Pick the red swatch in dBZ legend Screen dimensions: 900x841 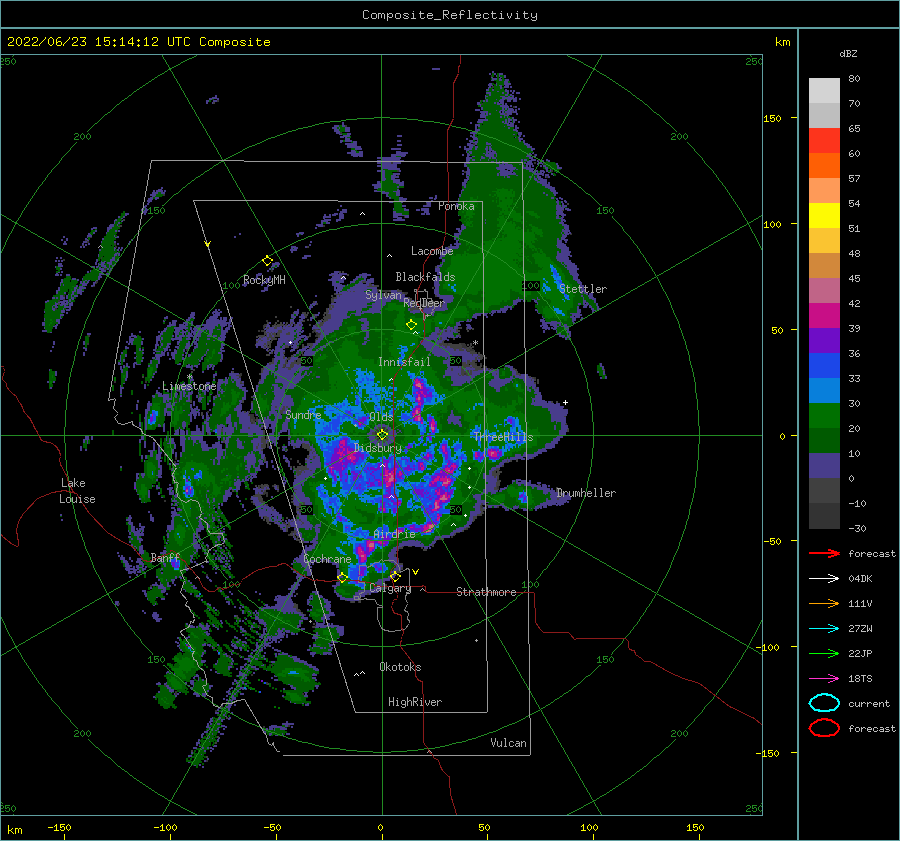[x=824, y=141]
